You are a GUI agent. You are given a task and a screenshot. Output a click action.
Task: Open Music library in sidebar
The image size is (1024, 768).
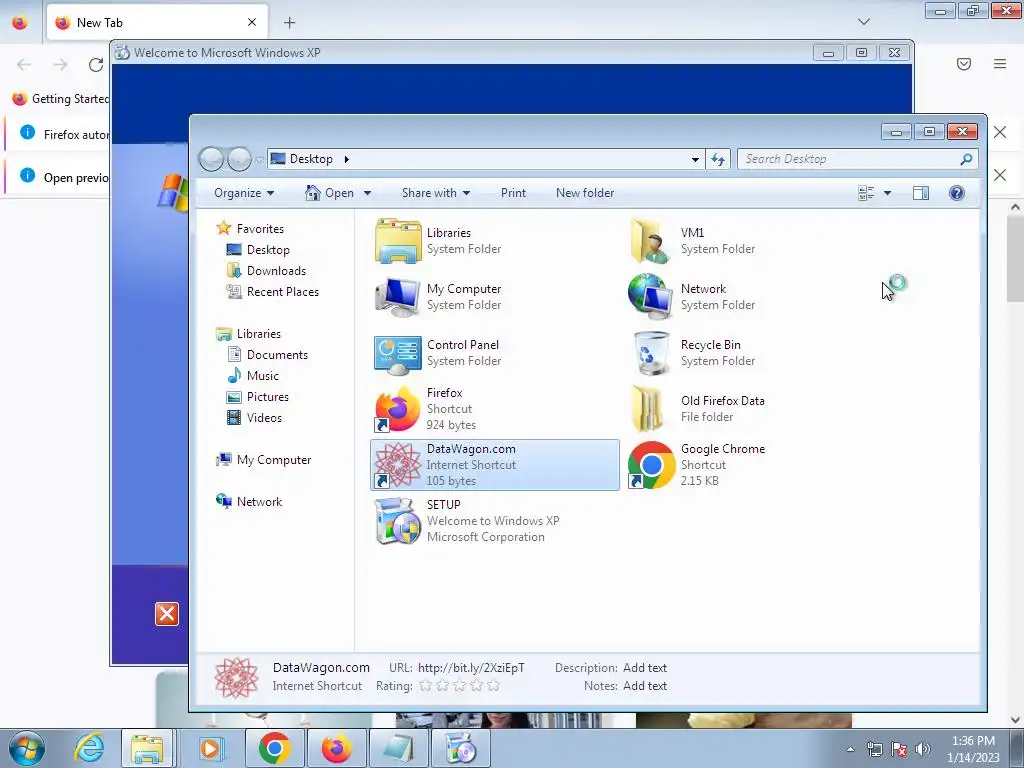253,376
